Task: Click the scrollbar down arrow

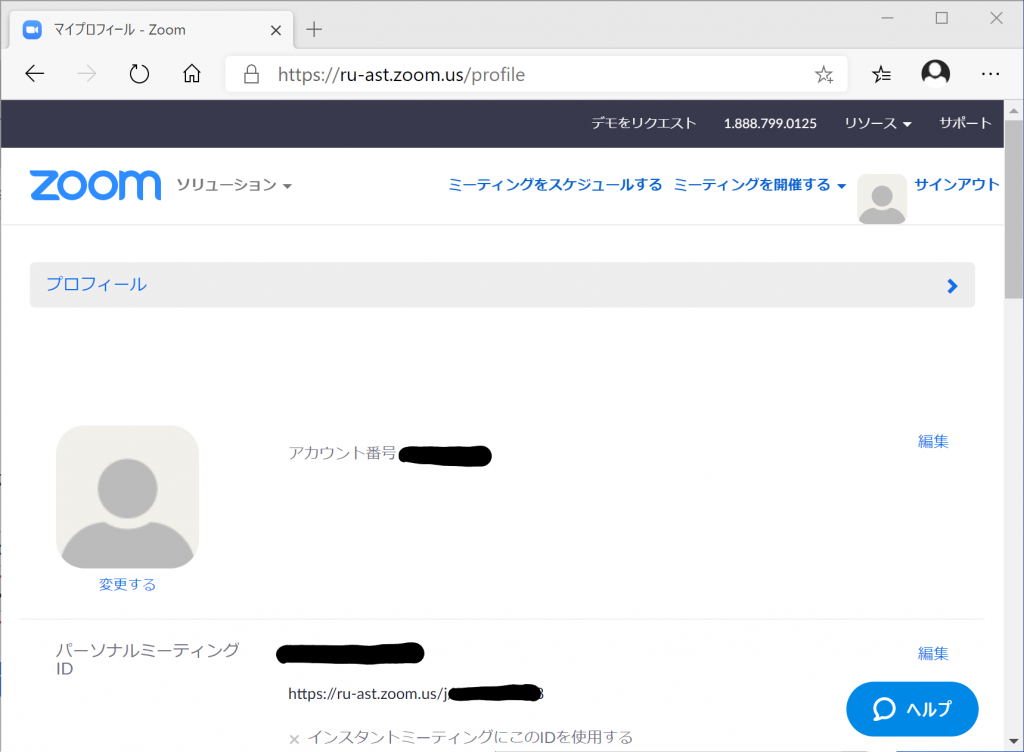Action: (1014, 741)
